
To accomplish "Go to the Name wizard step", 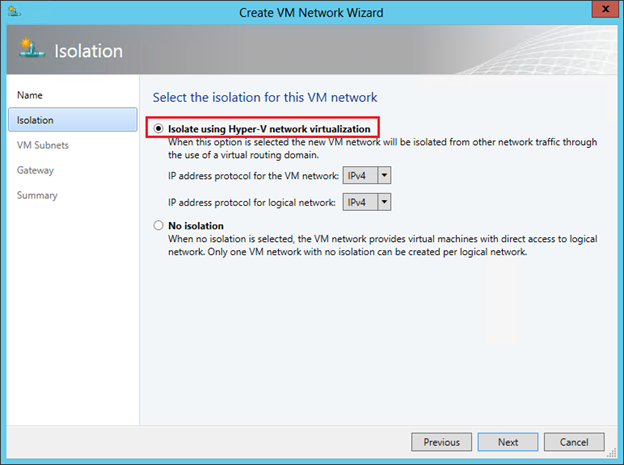I will coord(30,95).
